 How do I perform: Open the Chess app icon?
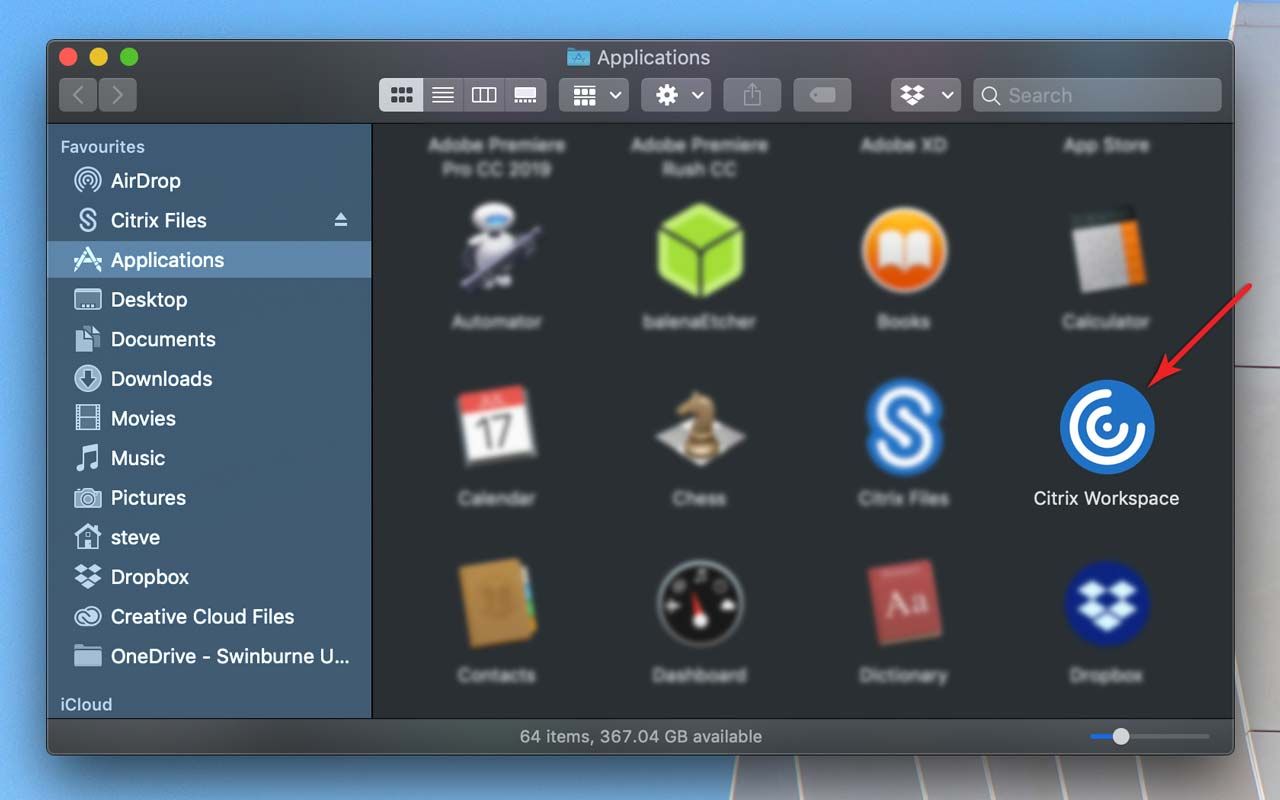point(699,427)
